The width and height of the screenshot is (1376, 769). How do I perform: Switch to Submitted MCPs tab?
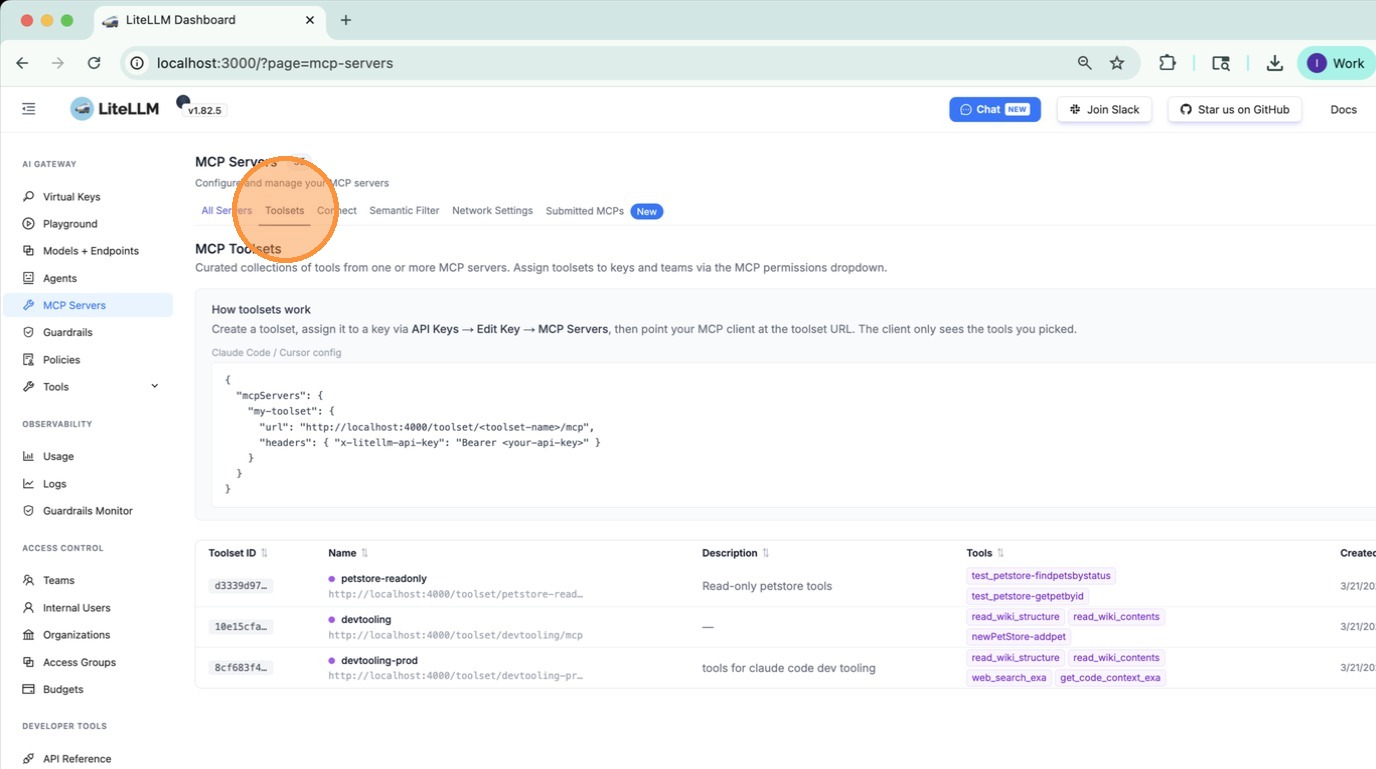604,211
